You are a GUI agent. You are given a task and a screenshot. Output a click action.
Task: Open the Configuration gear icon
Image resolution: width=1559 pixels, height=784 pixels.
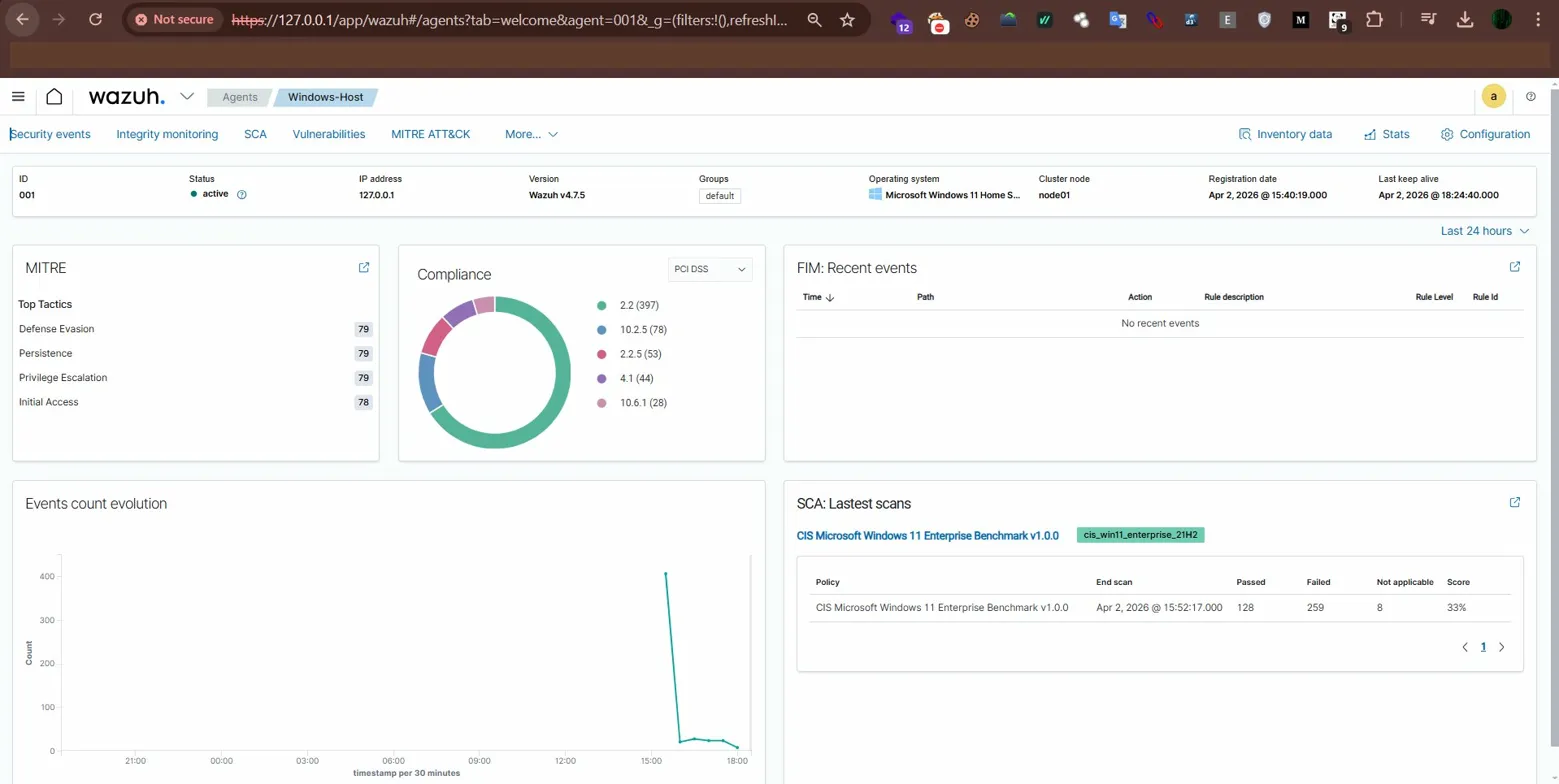1445,134
